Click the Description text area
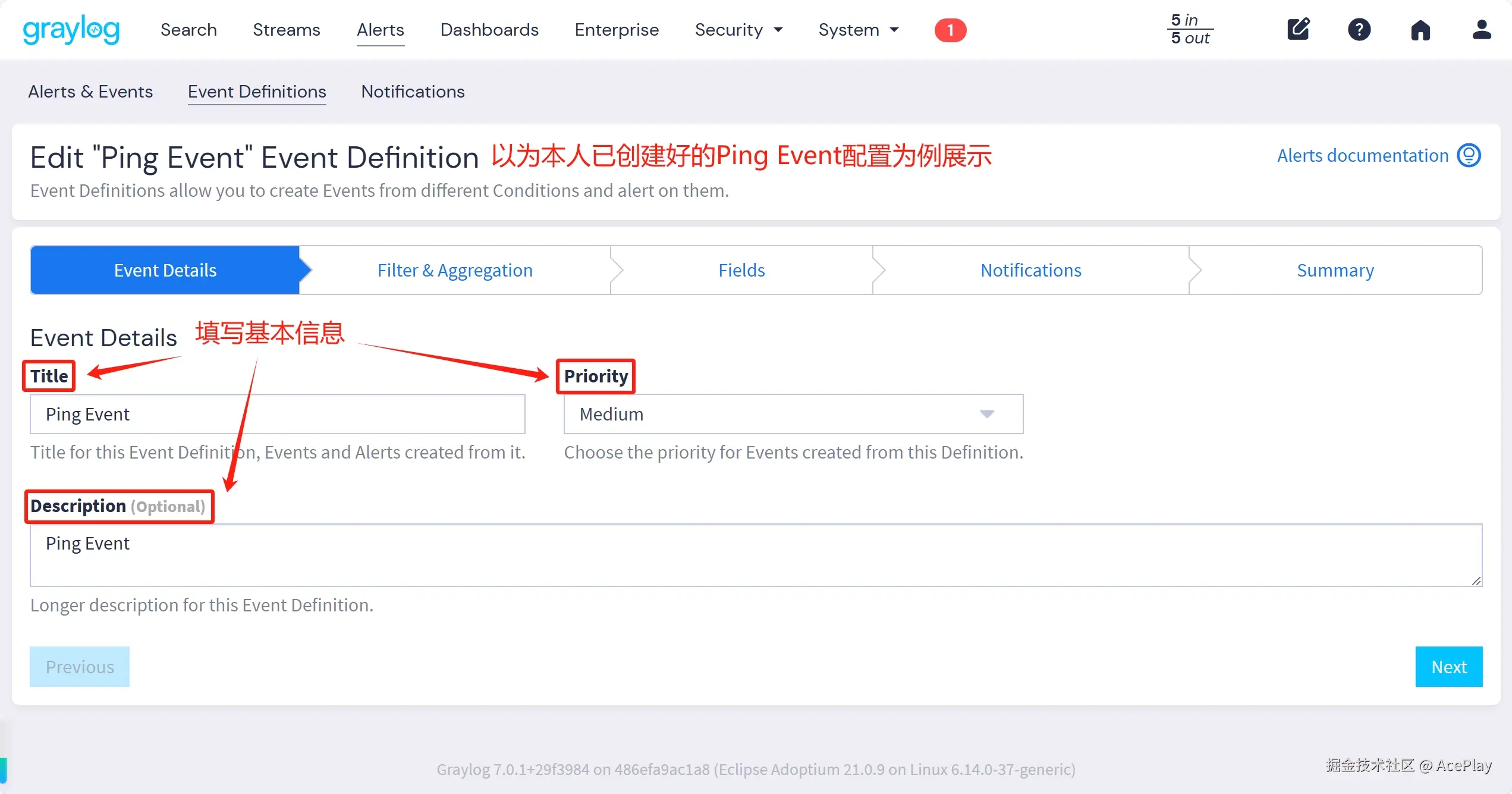 pos(755,555)
